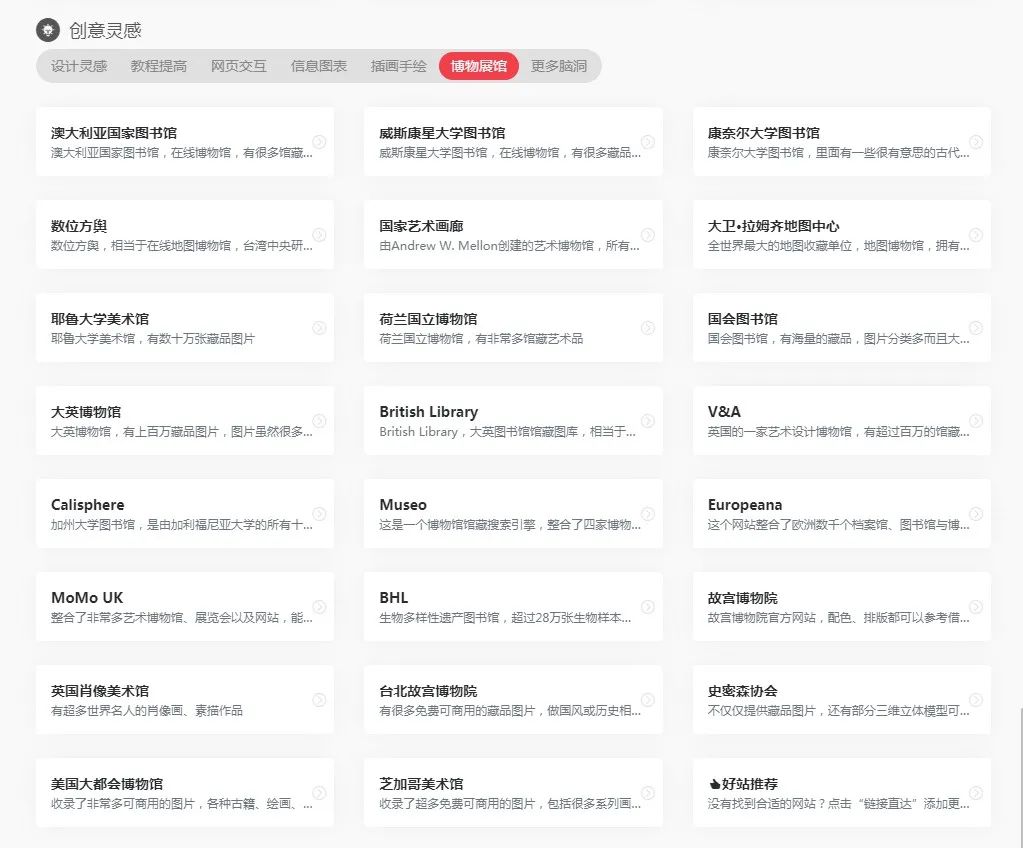Switch to the 设计灵感 tab
The image size is (1023, 848).
tap(79, 66)
